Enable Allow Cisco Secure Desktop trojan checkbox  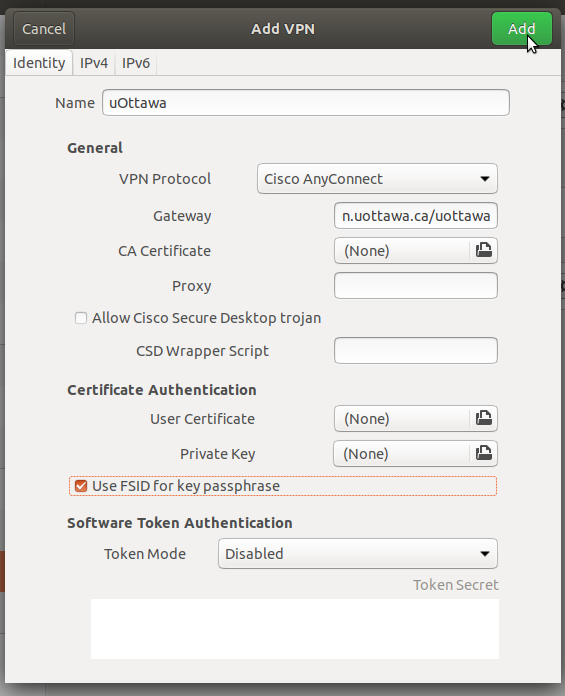81,318
